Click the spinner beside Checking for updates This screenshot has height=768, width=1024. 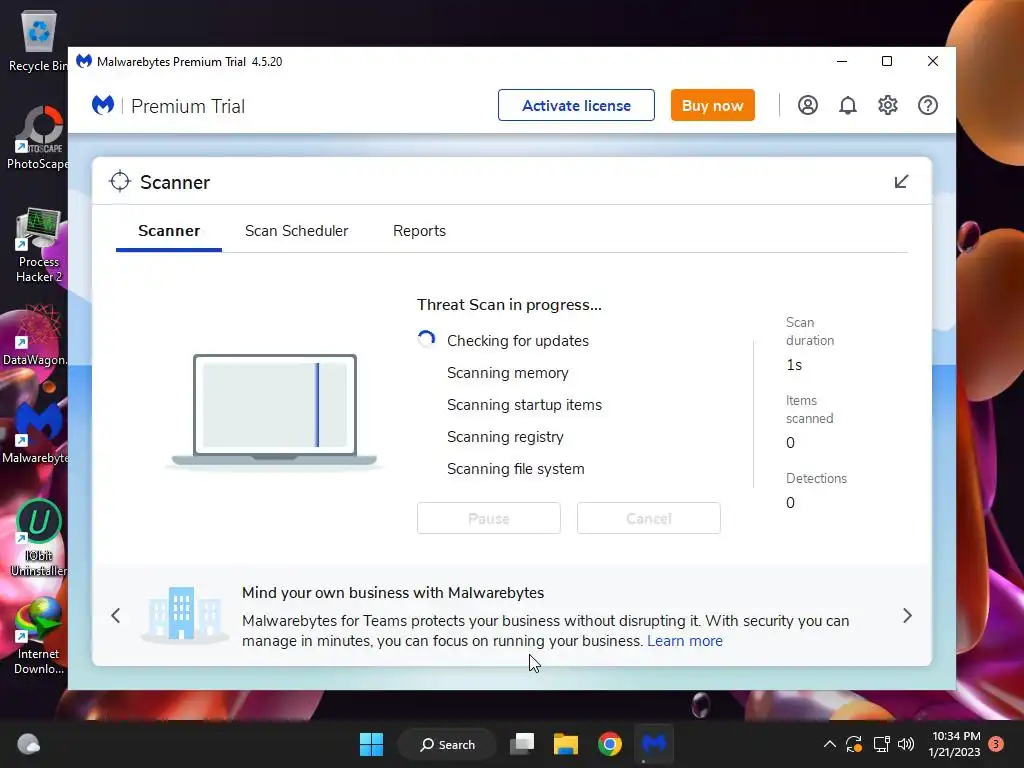426,340
